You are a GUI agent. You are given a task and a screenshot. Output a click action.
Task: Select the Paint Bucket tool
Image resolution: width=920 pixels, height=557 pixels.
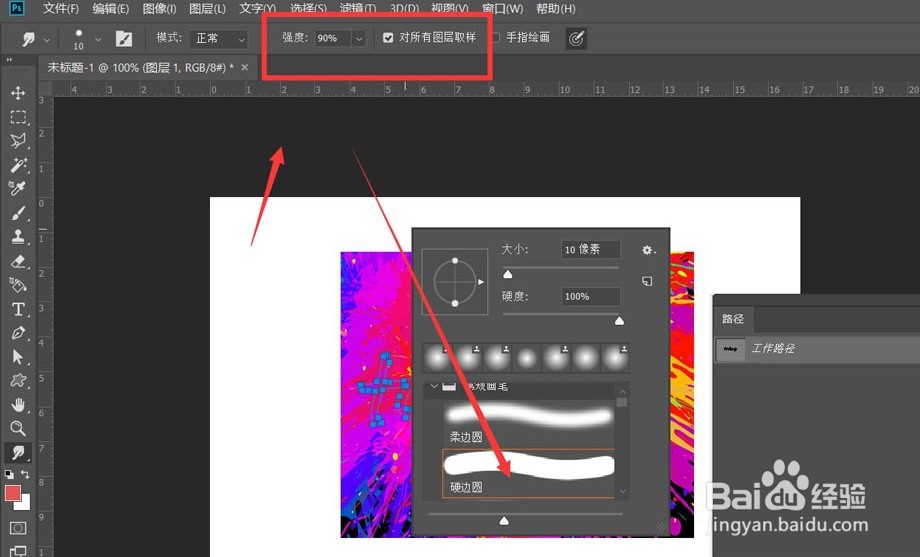point(18,285)
